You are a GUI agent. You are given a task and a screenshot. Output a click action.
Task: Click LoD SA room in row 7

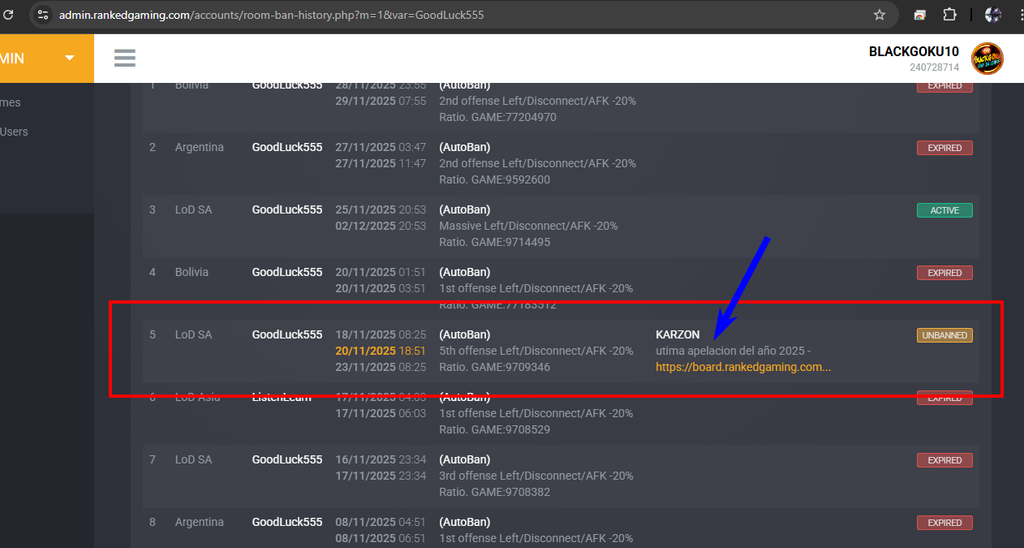click(193, 459)
